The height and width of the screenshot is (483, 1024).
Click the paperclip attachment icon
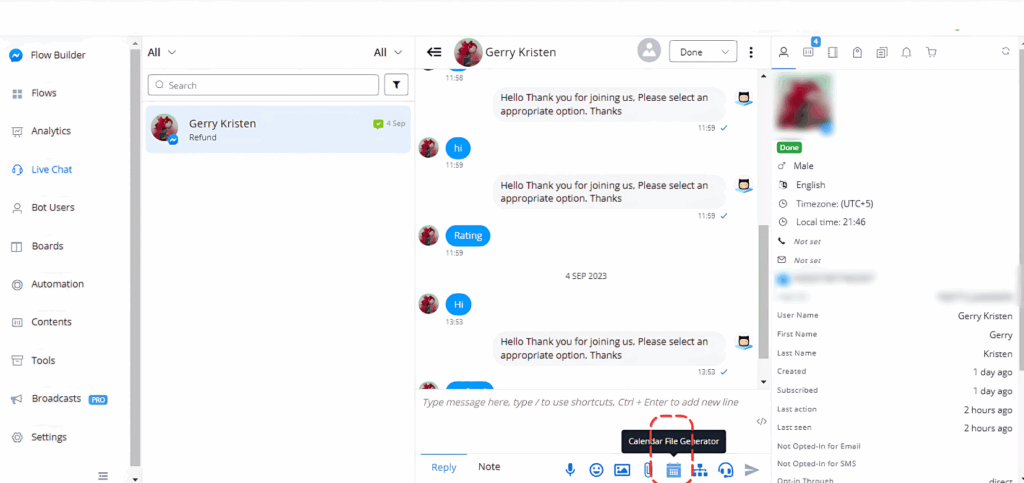648,469
